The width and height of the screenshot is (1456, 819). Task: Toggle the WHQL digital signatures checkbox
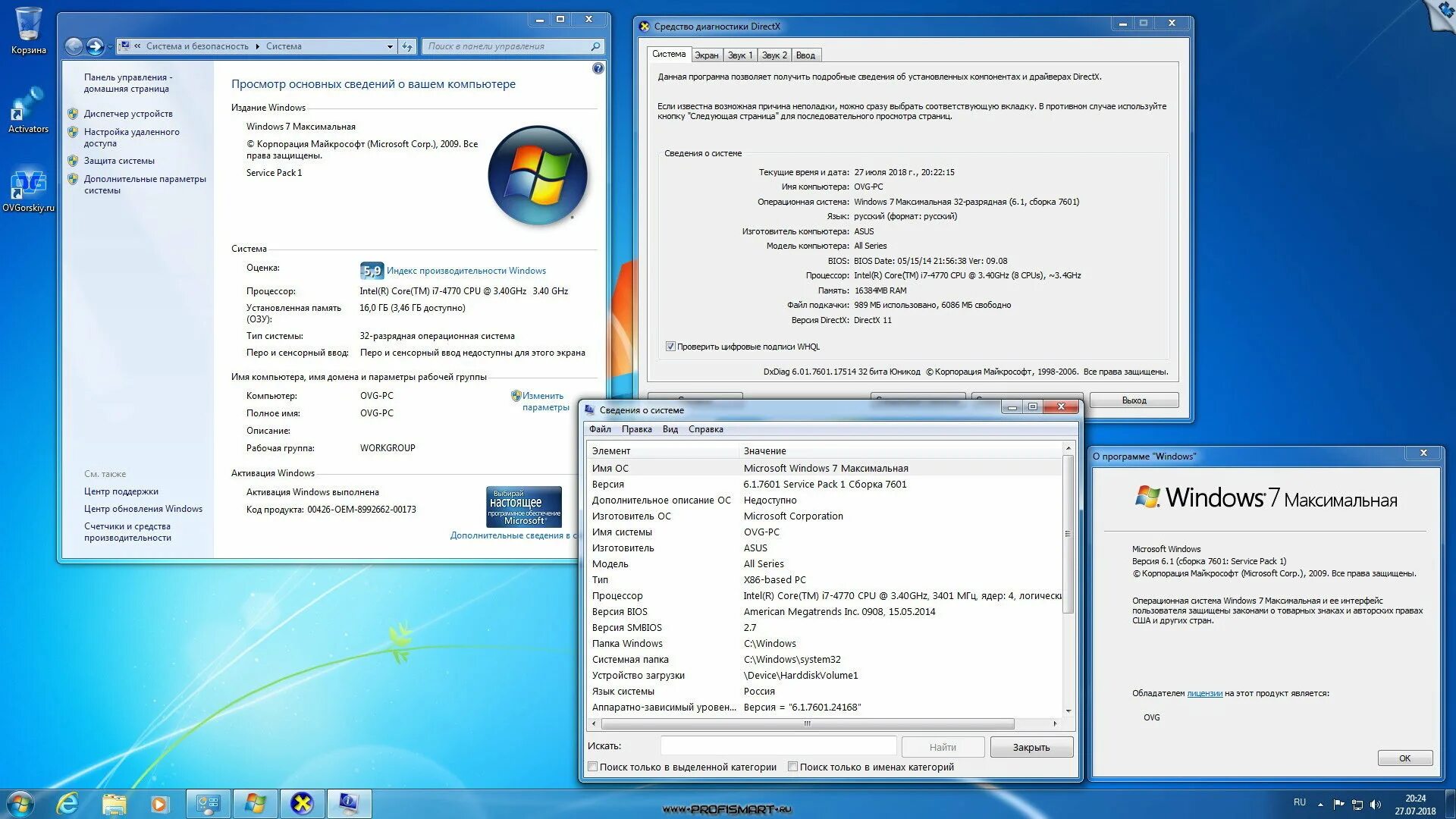[x=670, y=347]
